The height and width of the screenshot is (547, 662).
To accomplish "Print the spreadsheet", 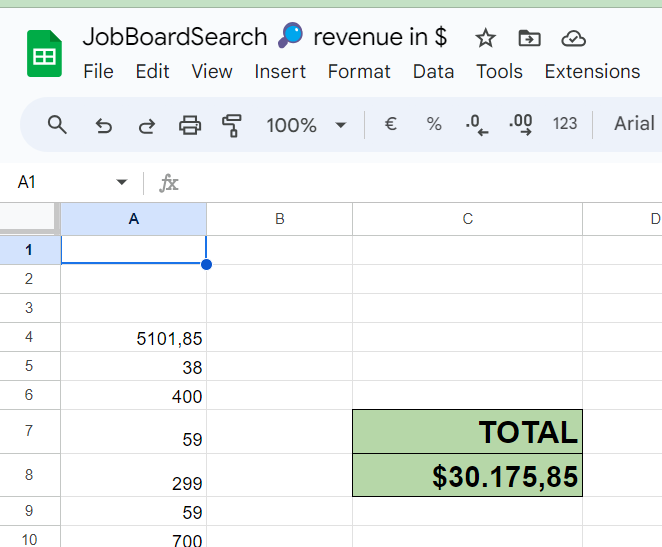I will tap(190, 125).
